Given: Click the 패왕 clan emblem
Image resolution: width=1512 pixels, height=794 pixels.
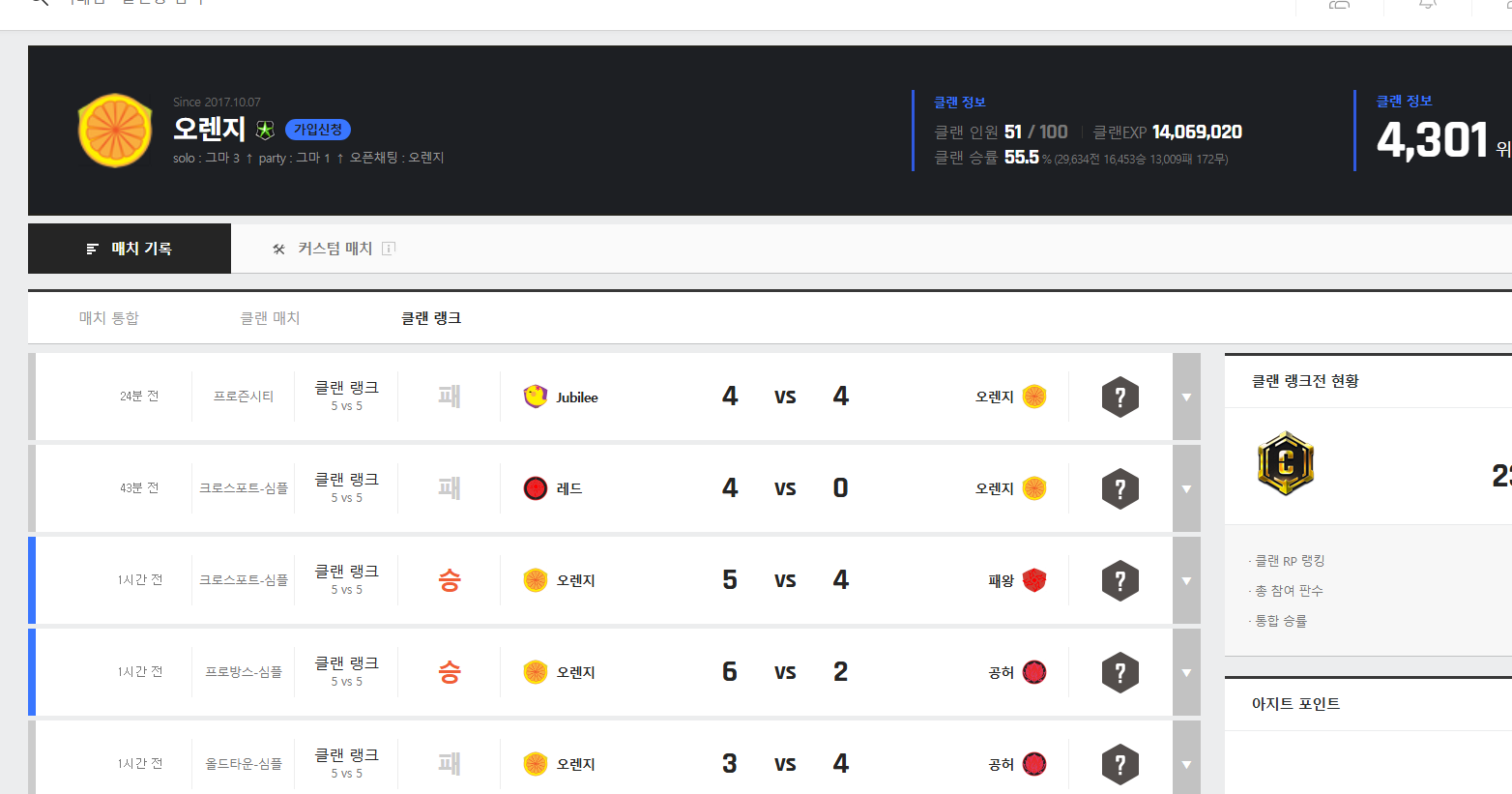Looking at the screenshot, I should click(1034, 580).
